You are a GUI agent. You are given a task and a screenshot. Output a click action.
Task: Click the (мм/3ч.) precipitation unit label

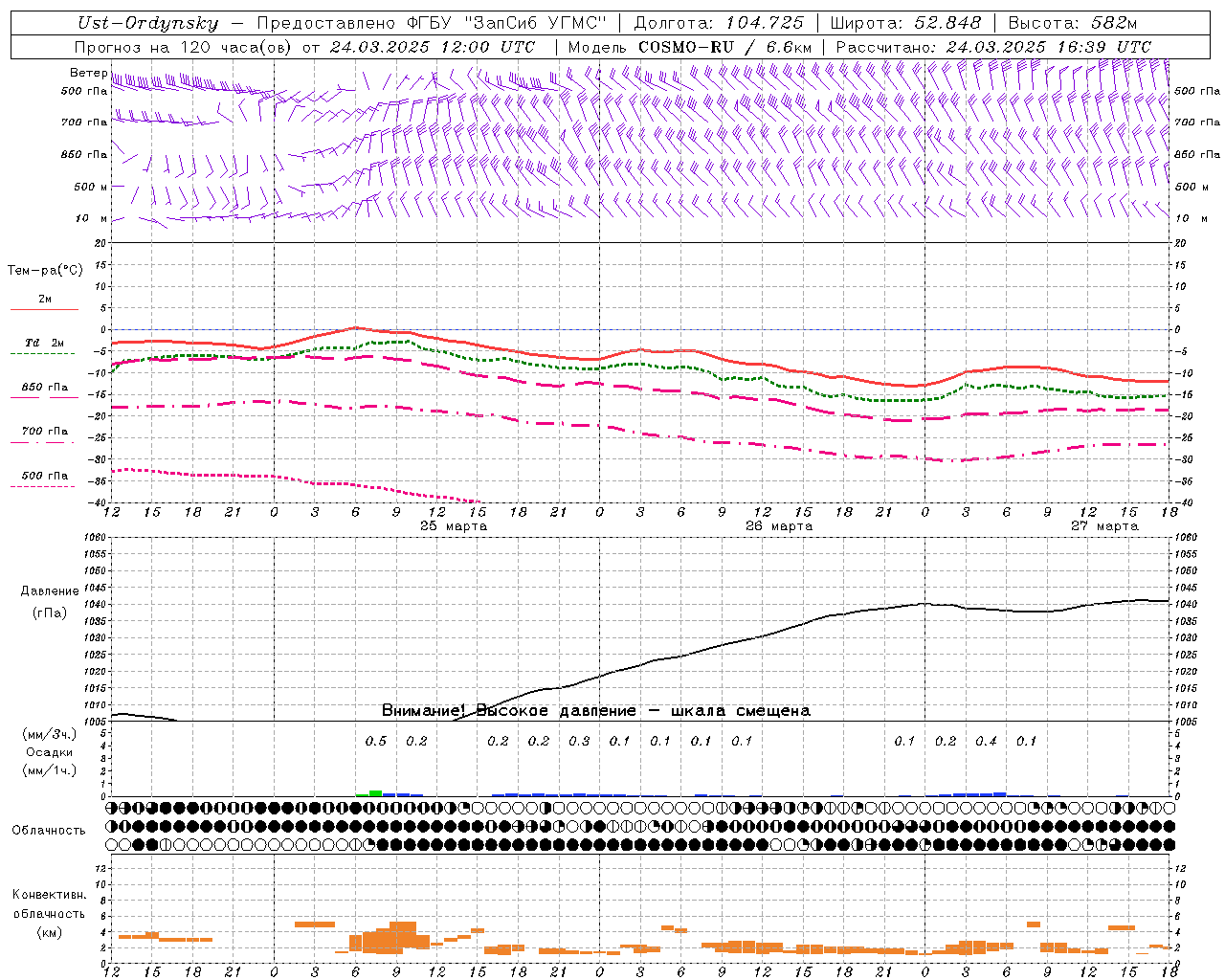49,734
